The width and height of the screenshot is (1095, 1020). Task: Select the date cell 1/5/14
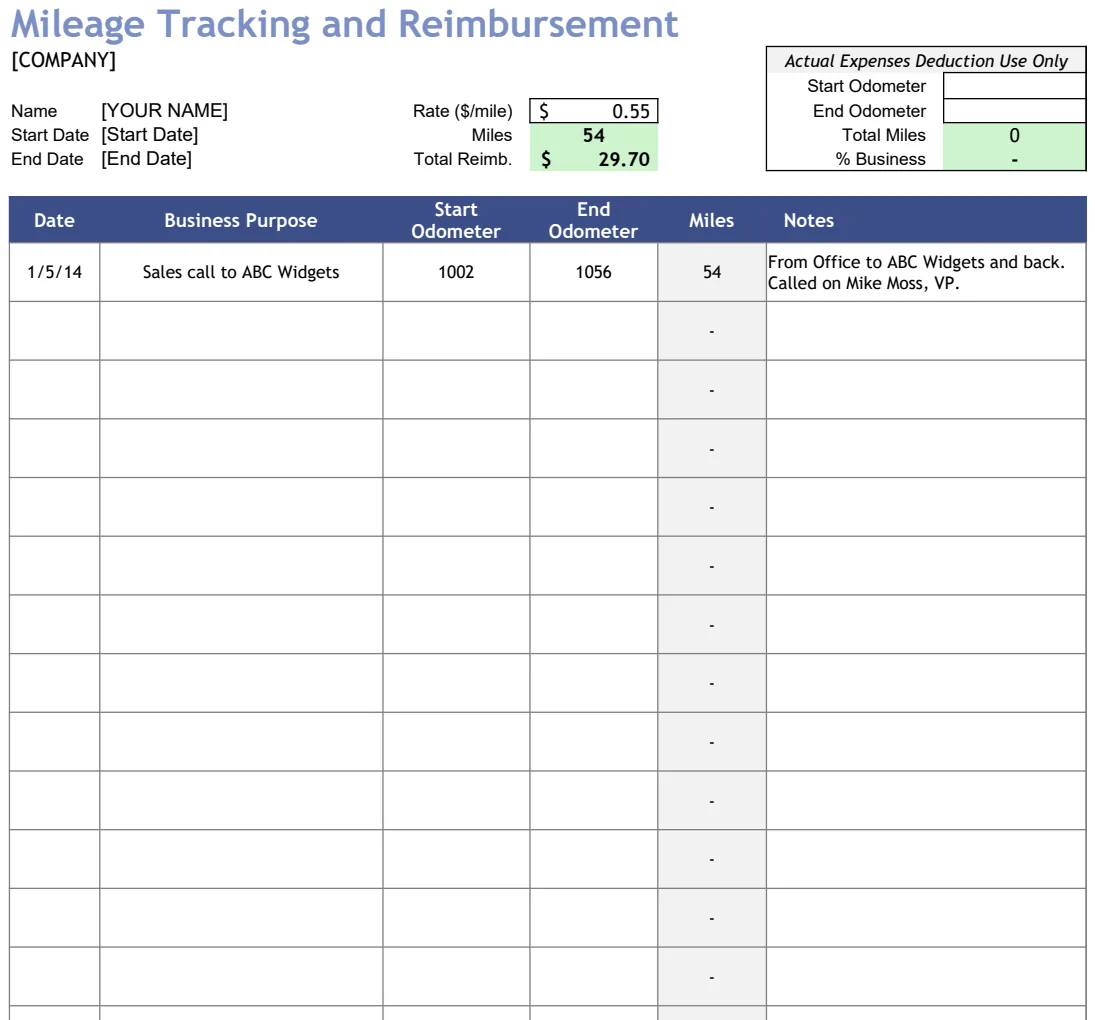[x=54, y=272]
